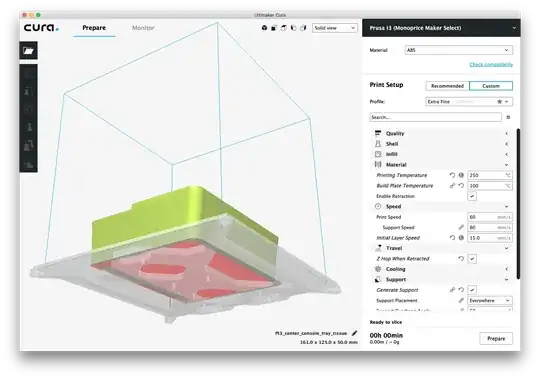Image resolution: width=540 pixels, height=379 pixels.
Task: Open the Solid view mode dropdown
Action: tap(334, 28)
